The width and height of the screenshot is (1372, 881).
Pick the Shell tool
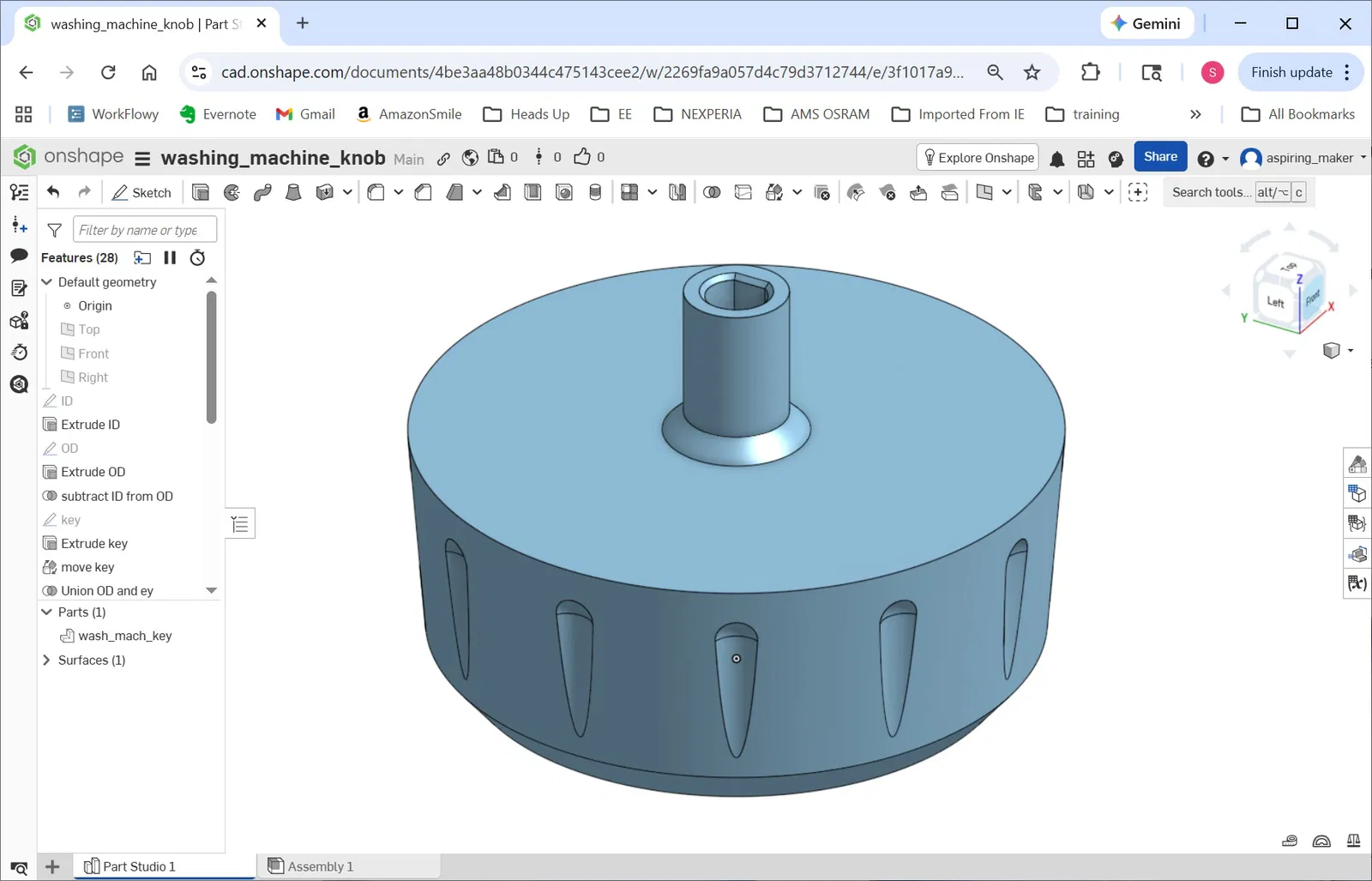click(x=533, y=192)
